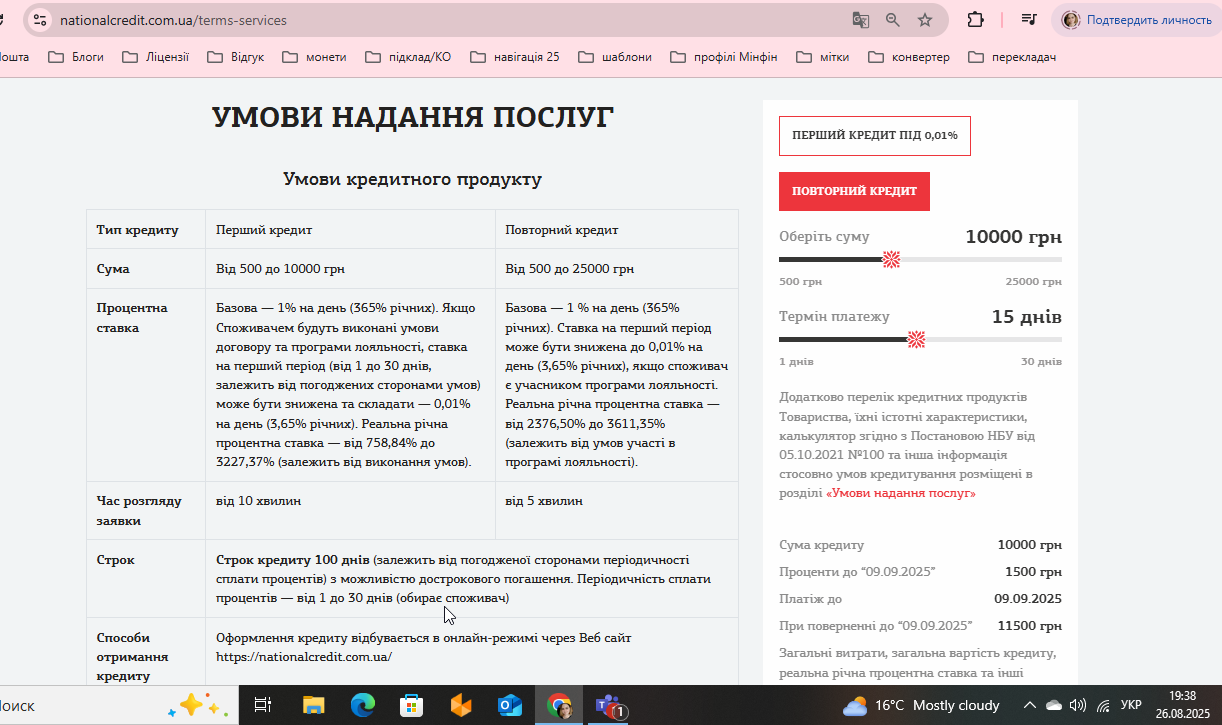This screenshot has width=1222, height=725.
Task: Click the payment term slider handle
Action: point(915,340)
